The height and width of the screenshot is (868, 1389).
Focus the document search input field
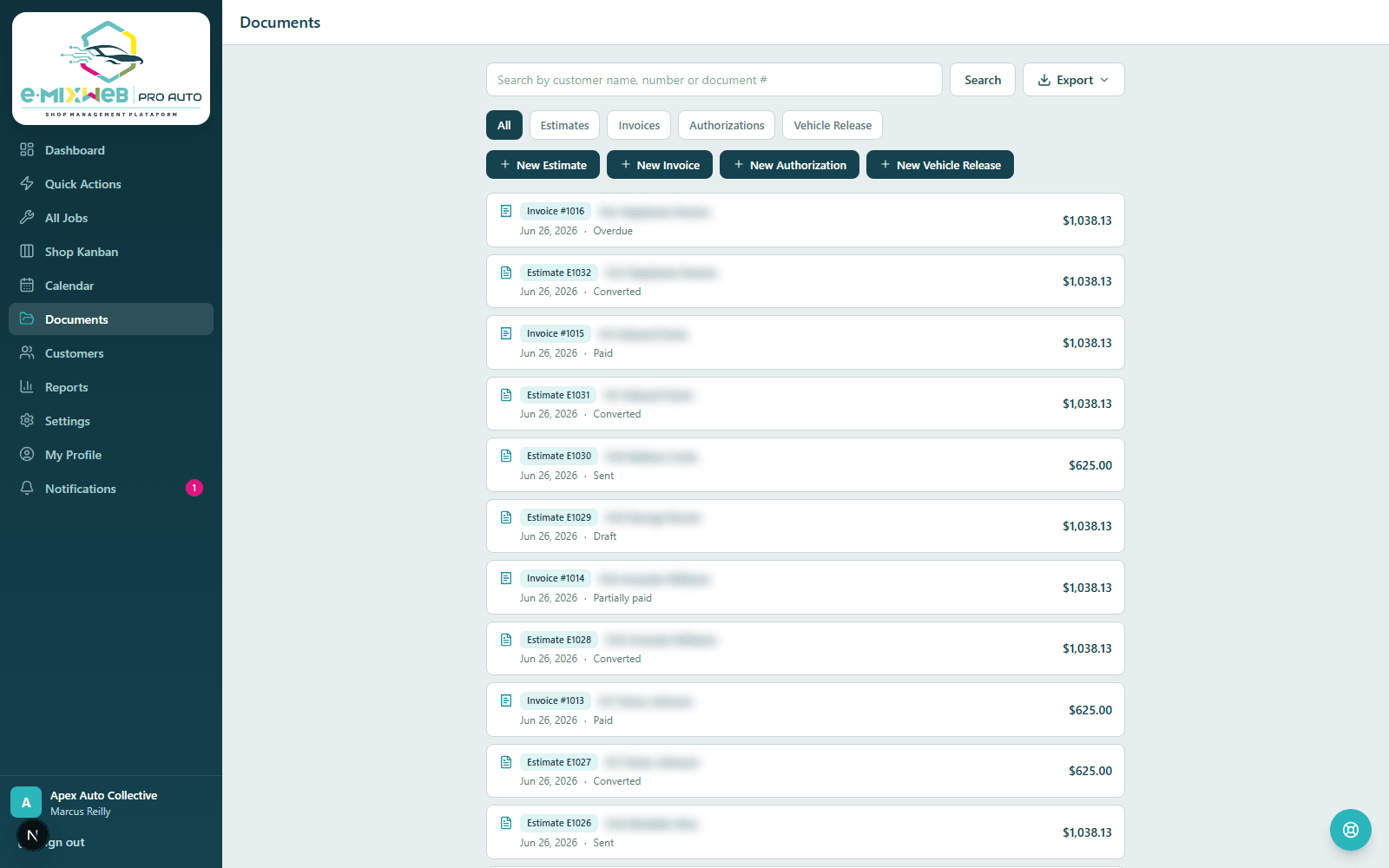tap(714, 80)
